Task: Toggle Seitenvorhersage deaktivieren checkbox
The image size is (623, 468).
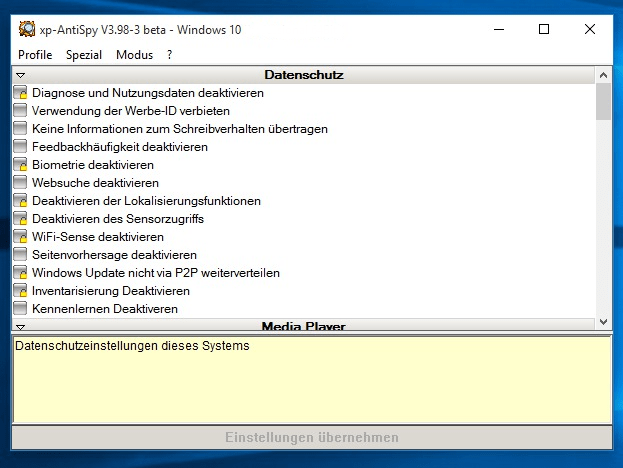Action: pyautogui.click(x=20, y=254)
